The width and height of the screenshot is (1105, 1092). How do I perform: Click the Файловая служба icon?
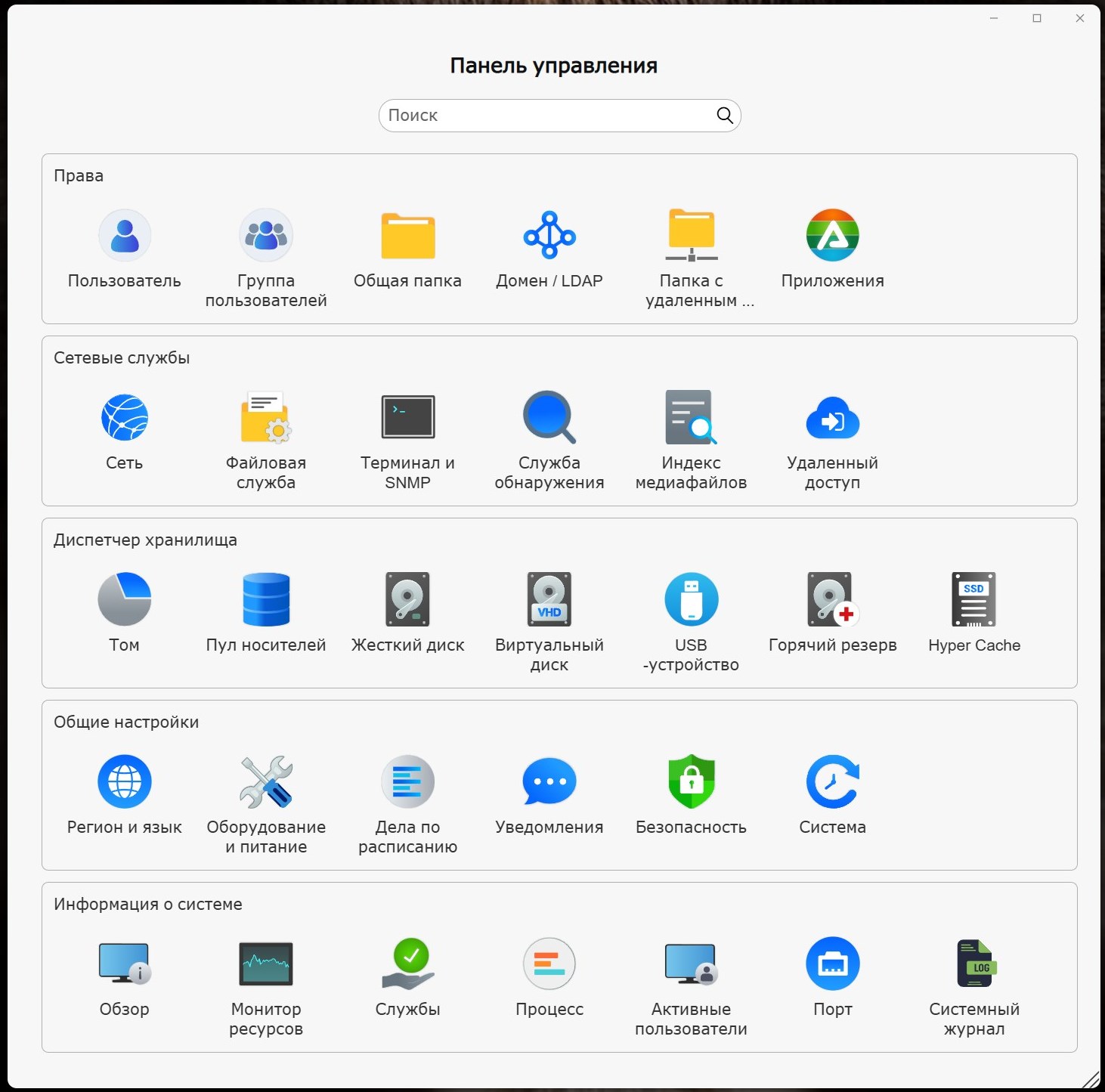pos(266,417)
